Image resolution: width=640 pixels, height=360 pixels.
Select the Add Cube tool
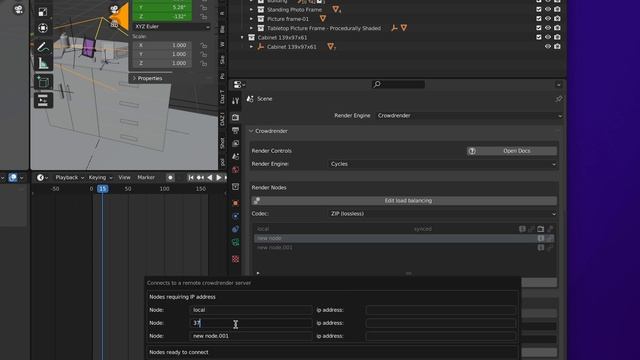[x=43, y=82]
